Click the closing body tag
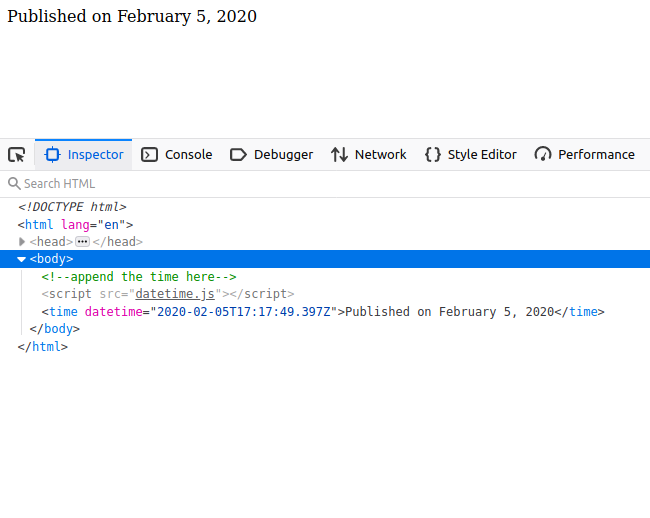 (55, 329)
